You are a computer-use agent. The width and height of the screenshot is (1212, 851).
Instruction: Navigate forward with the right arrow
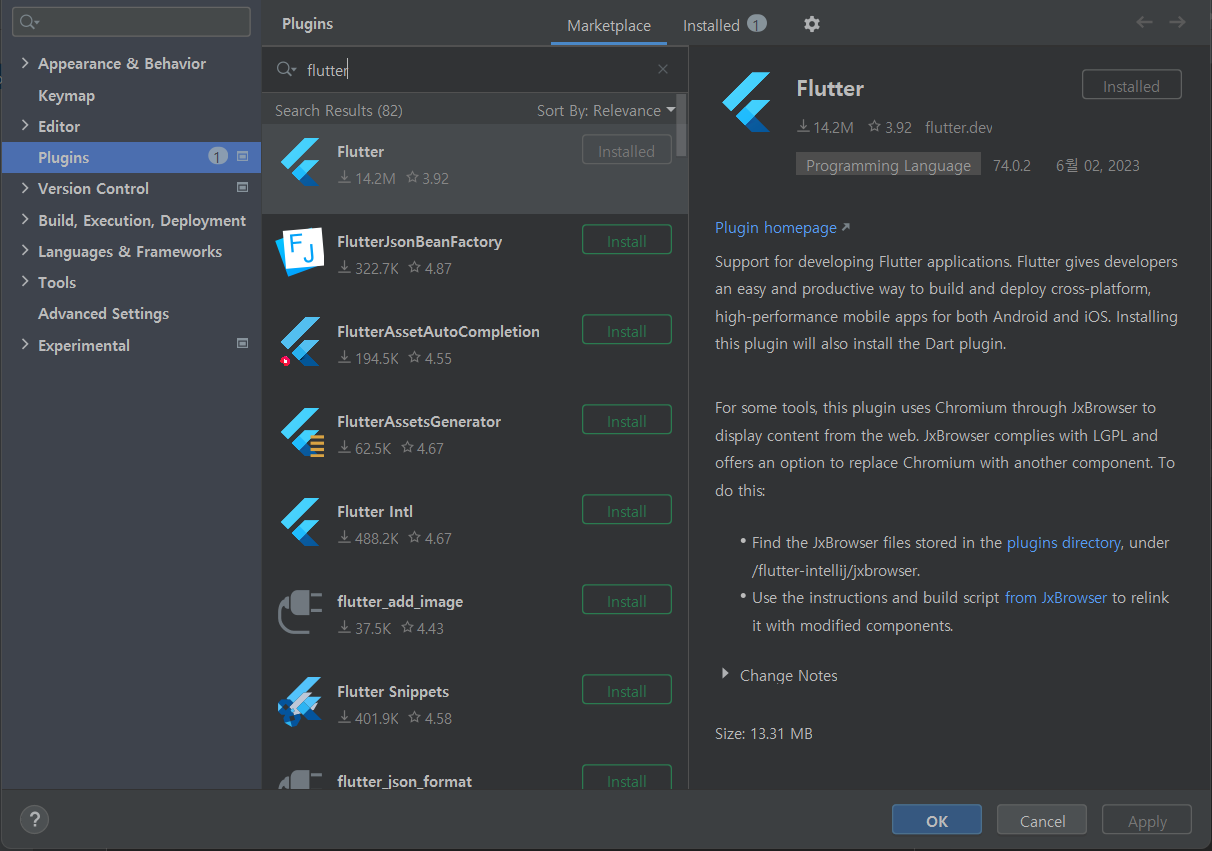(x=1178, y=22)
